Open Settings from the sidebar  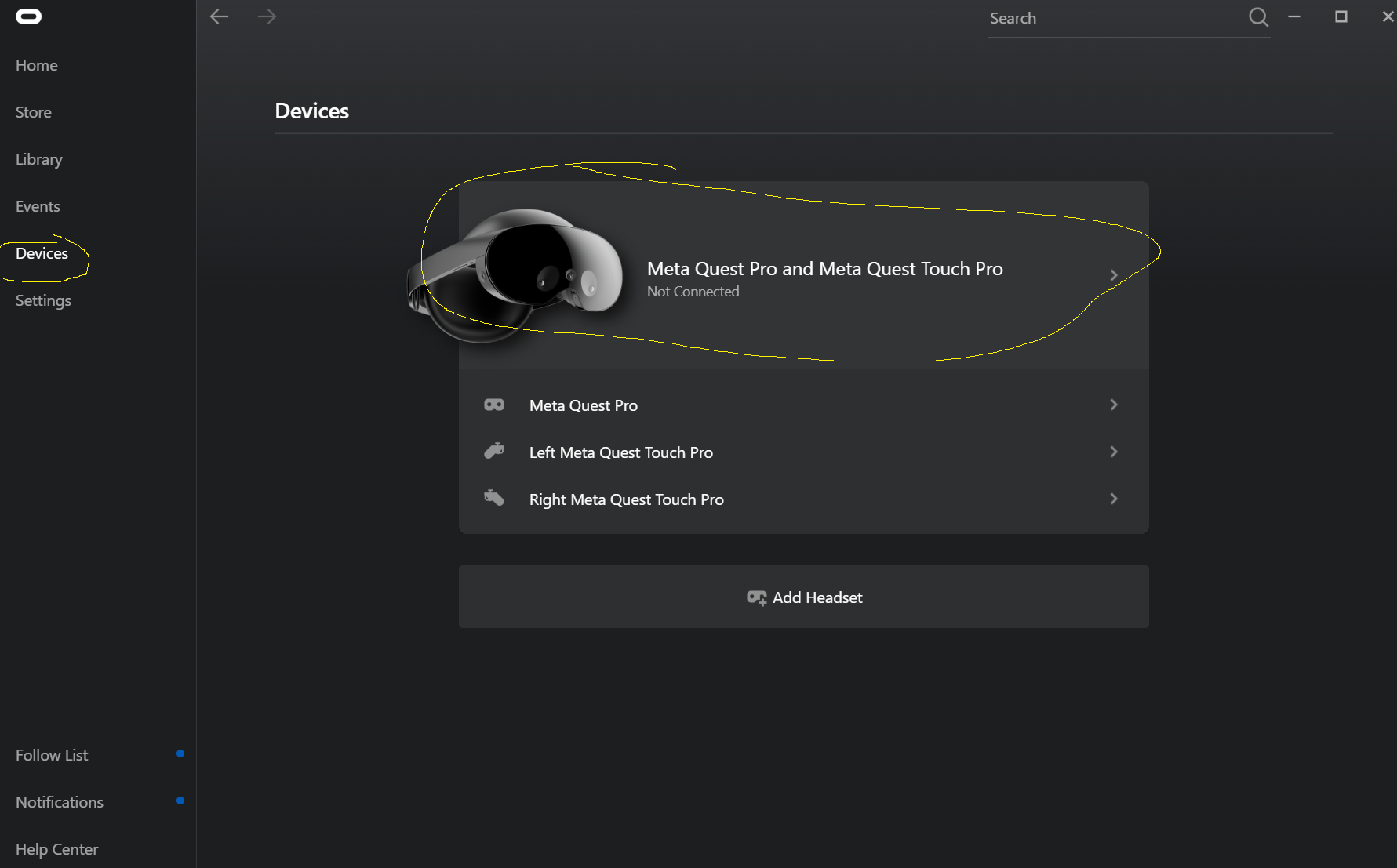(43, 300)
